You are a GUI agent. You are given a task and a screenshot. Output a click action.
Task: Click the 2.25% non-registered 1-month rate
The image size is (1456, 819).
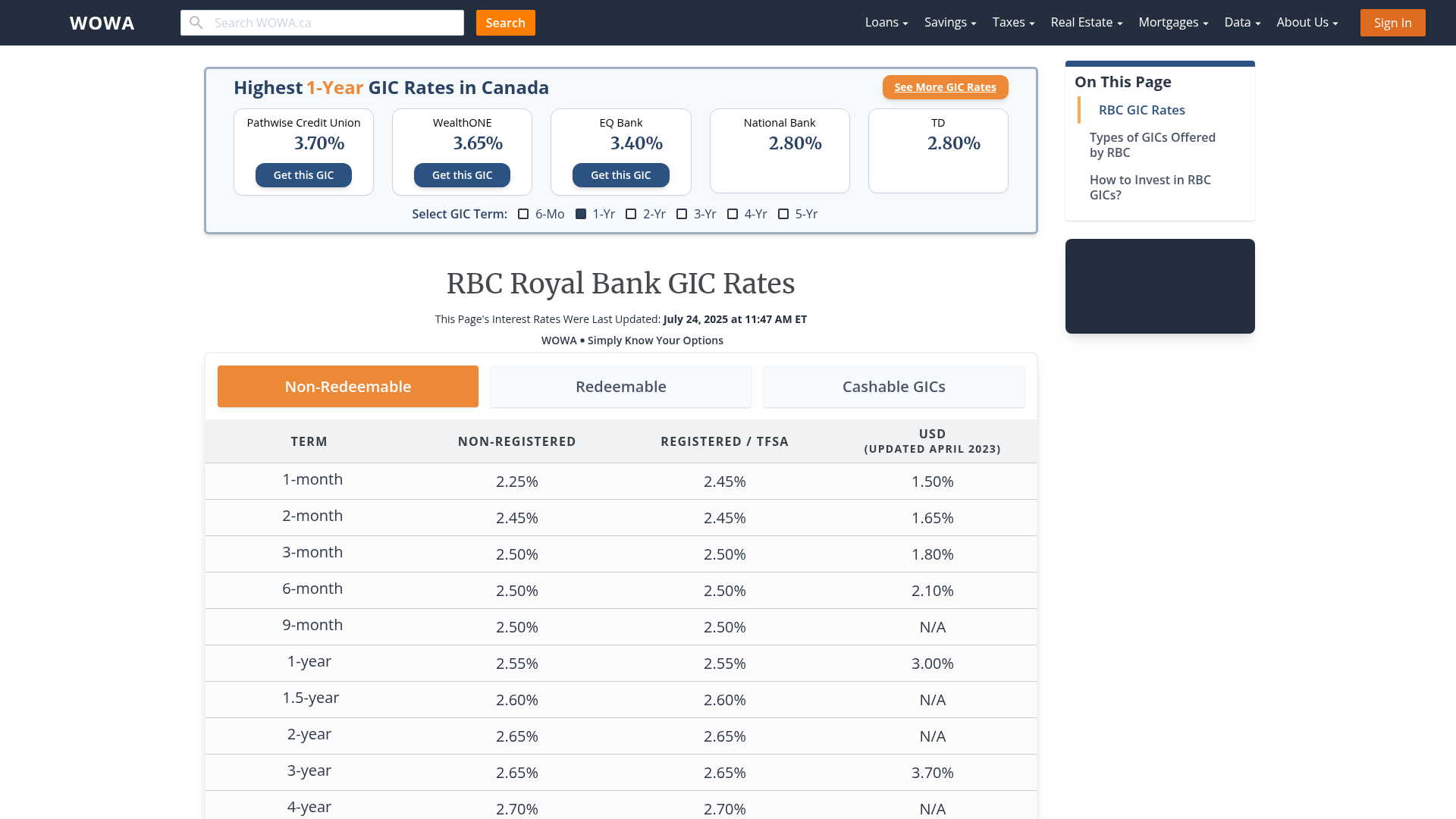(x=517, y=482)
